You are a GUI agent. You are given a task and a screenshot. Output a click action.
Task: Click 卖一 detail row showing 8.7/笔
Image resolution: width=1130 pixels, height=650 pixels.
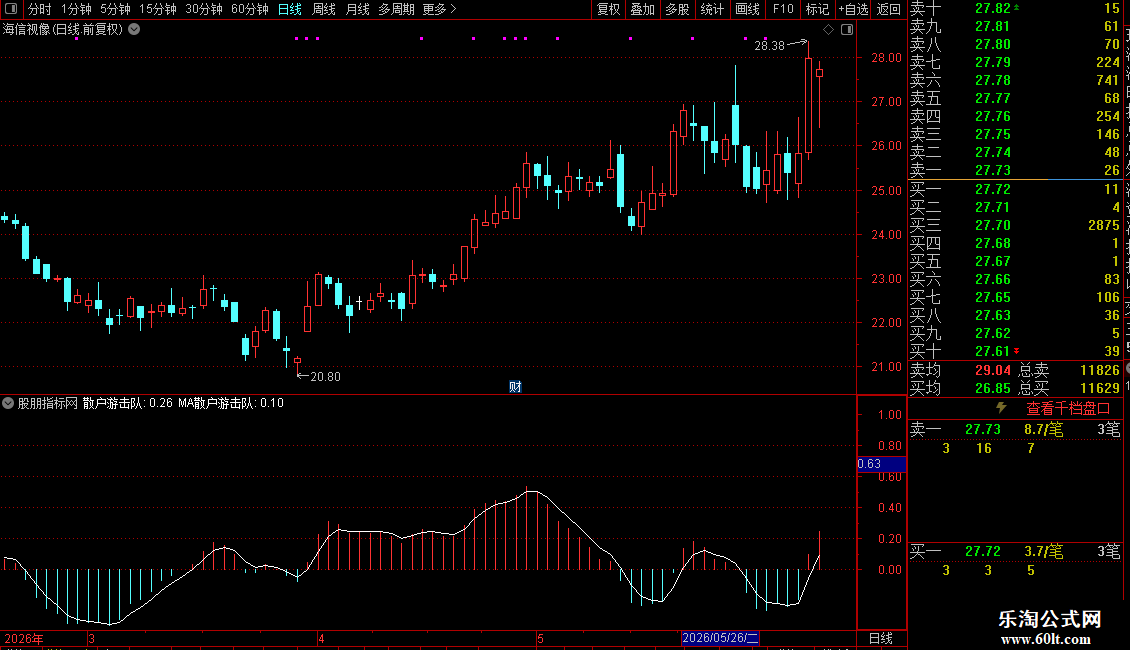pyautogui.click(x=1015, y=429)
